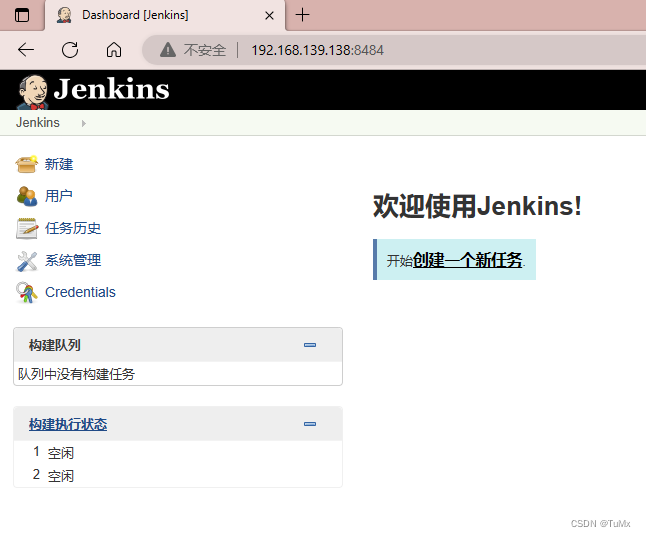Click executor 1 空闲 row
Image resolution: width=646 pixels, height=537 pixels.
[178, 453]
